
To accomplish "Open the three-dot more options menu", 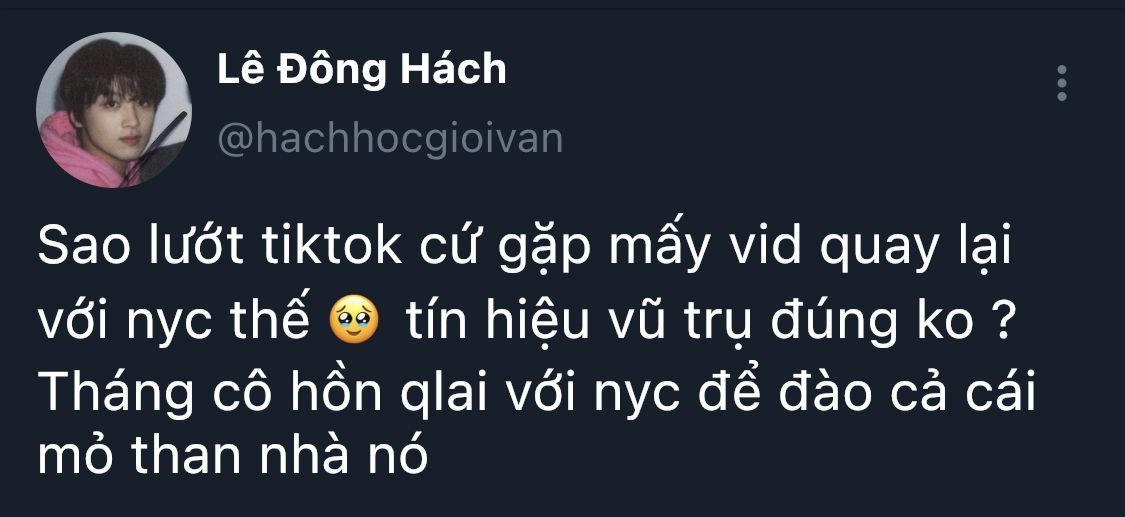I will [1062, 83].
